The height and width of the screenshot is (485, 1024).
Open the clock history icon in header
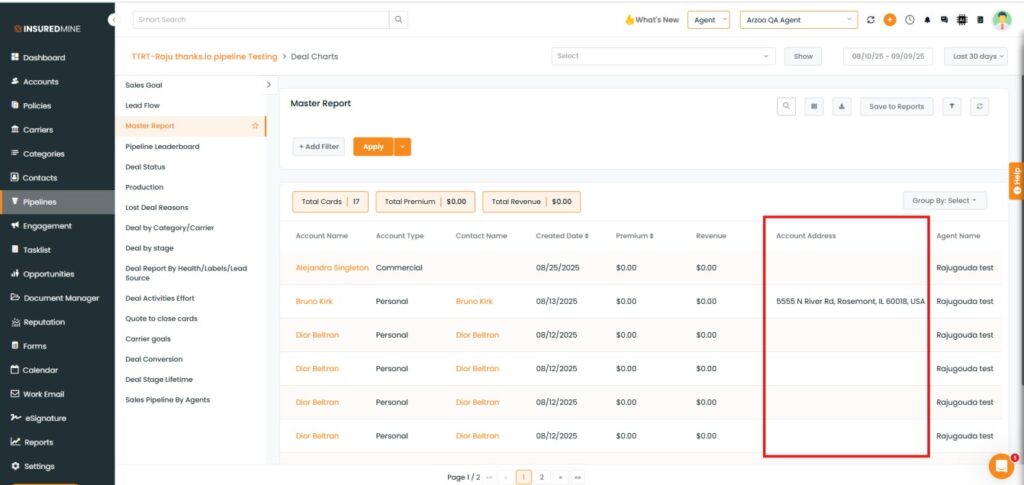(909, 20)
